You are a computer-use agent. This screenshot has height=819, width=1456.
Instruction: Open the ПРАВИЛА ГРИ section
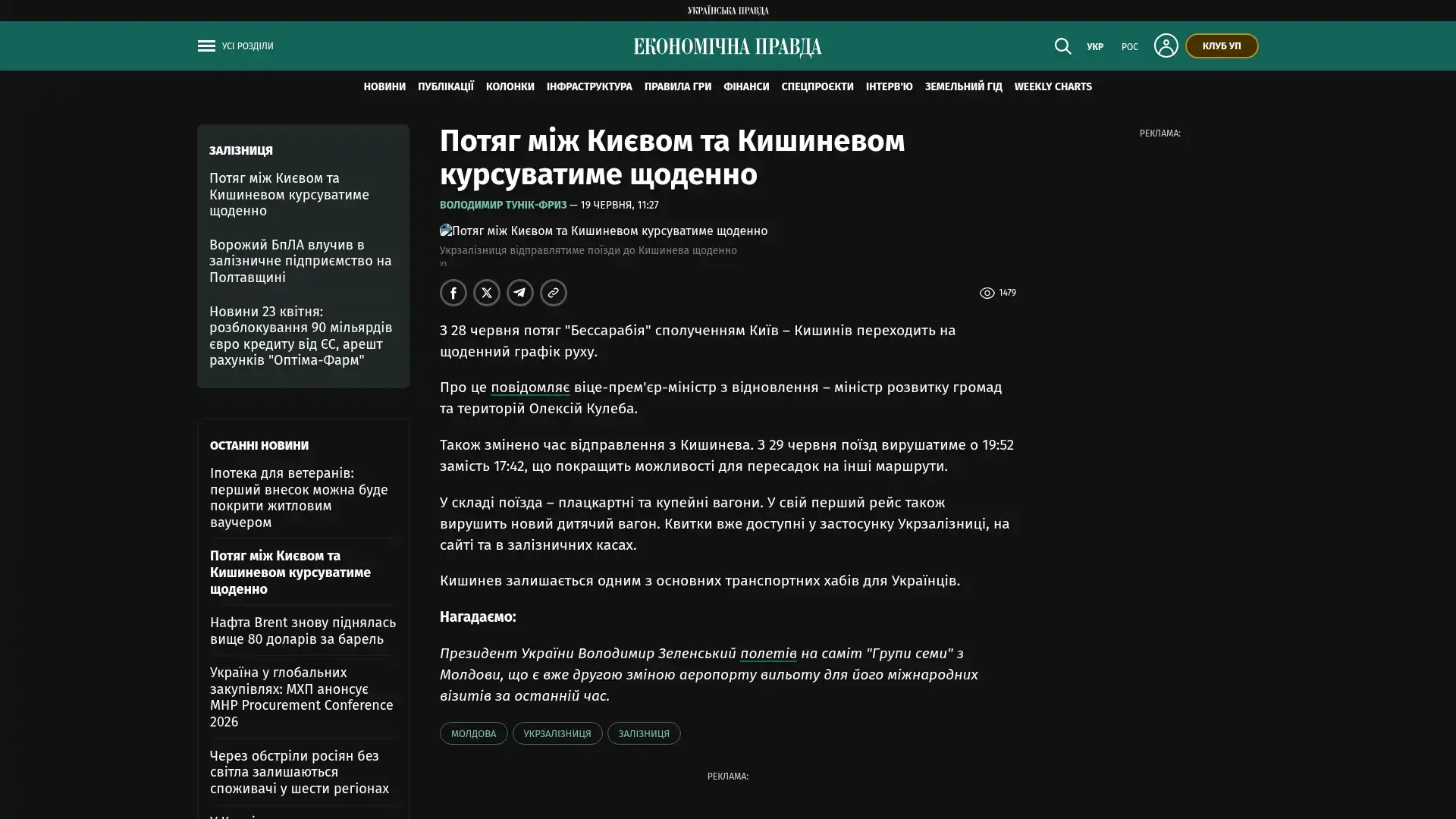pos(678,86)
